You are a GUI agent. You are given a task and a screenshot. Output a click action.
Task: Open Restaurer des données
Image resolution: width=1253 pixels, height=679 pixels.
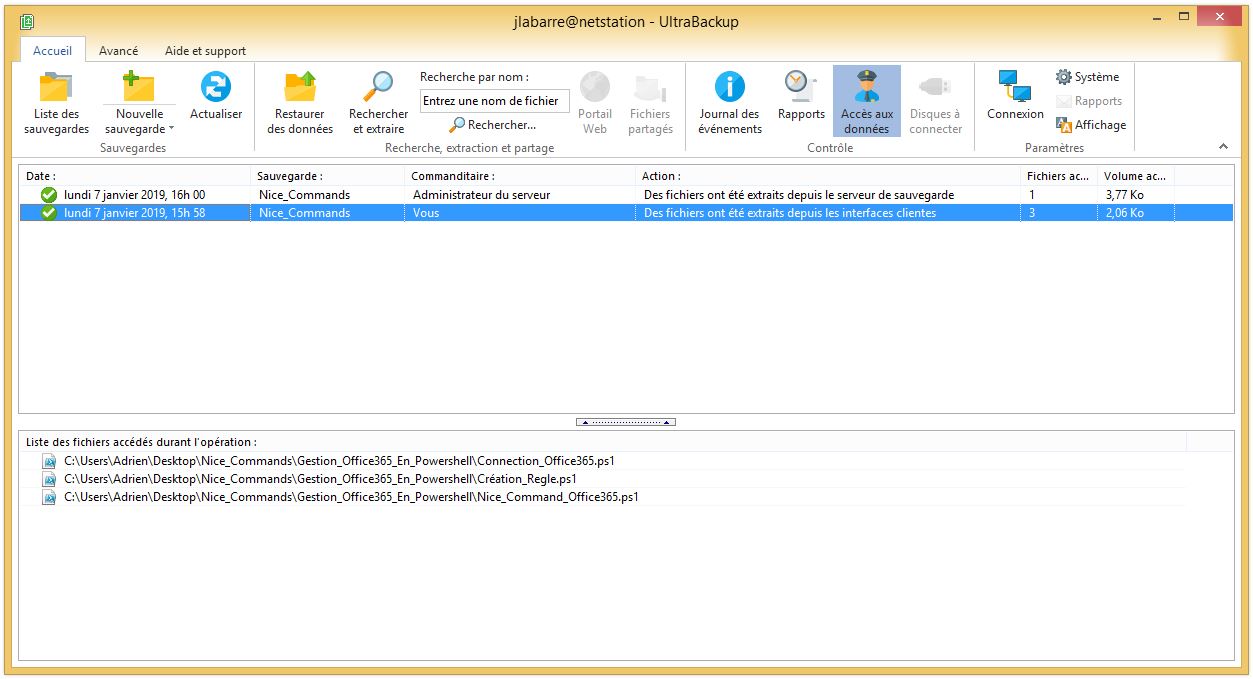[300, 89]
